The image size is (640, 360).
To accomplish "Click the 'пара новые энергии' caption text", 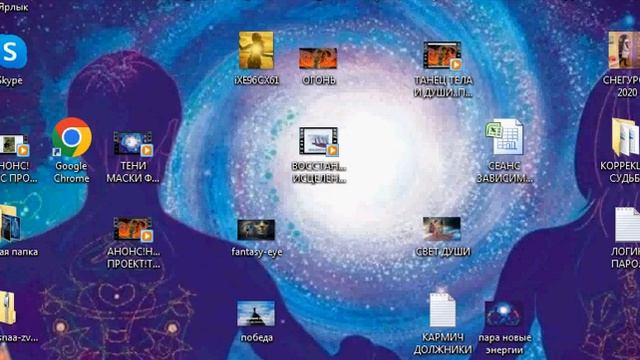I will click(505, 344).
